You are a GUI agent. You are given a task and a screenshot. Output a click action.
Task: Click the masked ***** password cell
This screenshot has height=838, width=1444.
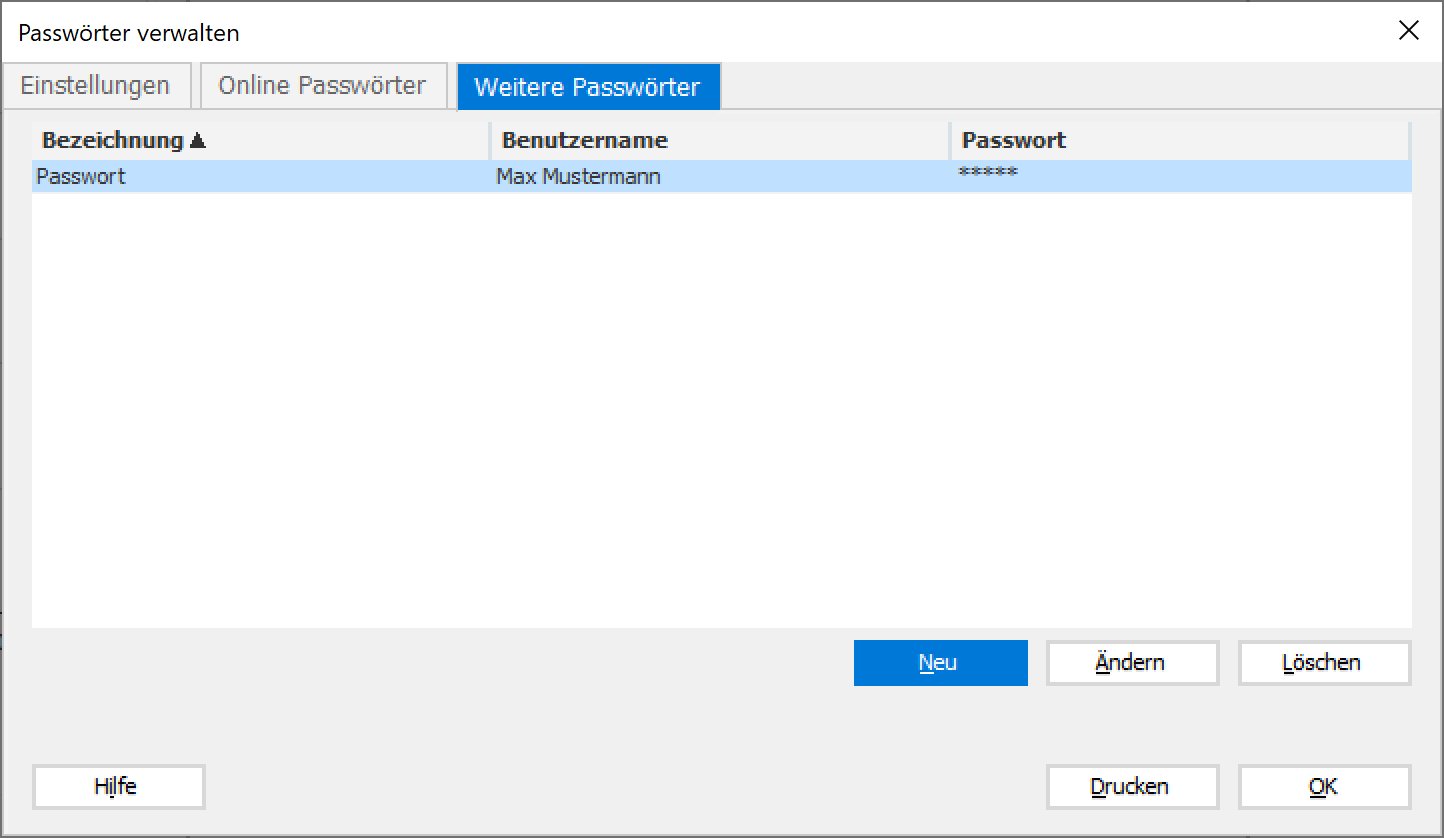[x=988, y=175]
